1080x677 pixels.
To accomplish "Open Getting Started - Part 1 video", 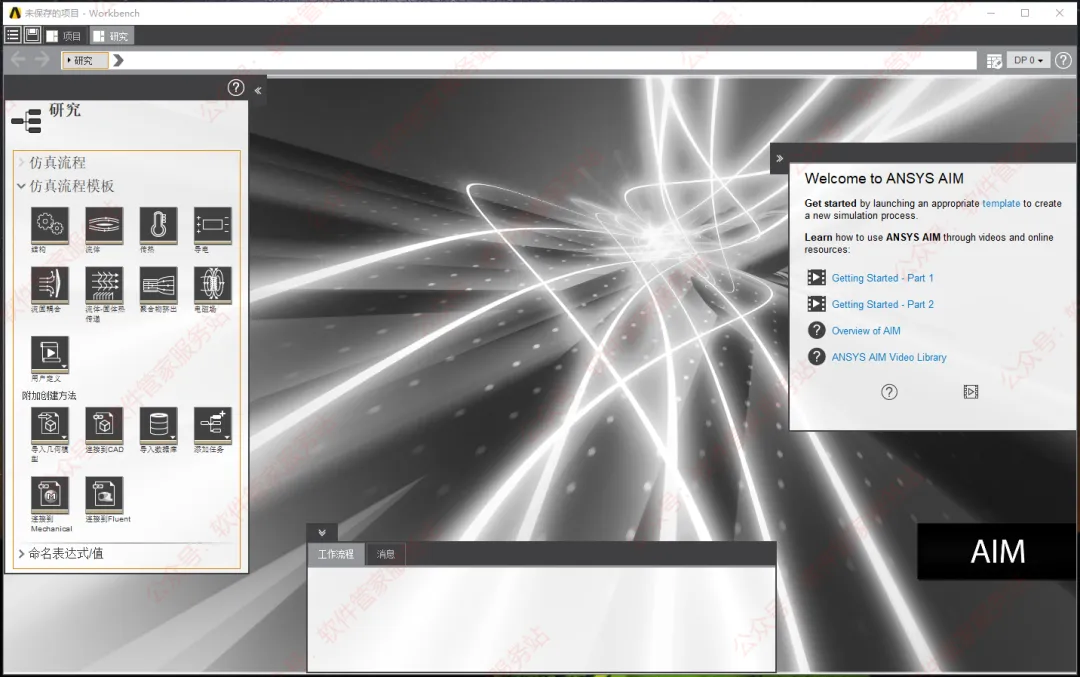I will [882, 278].
